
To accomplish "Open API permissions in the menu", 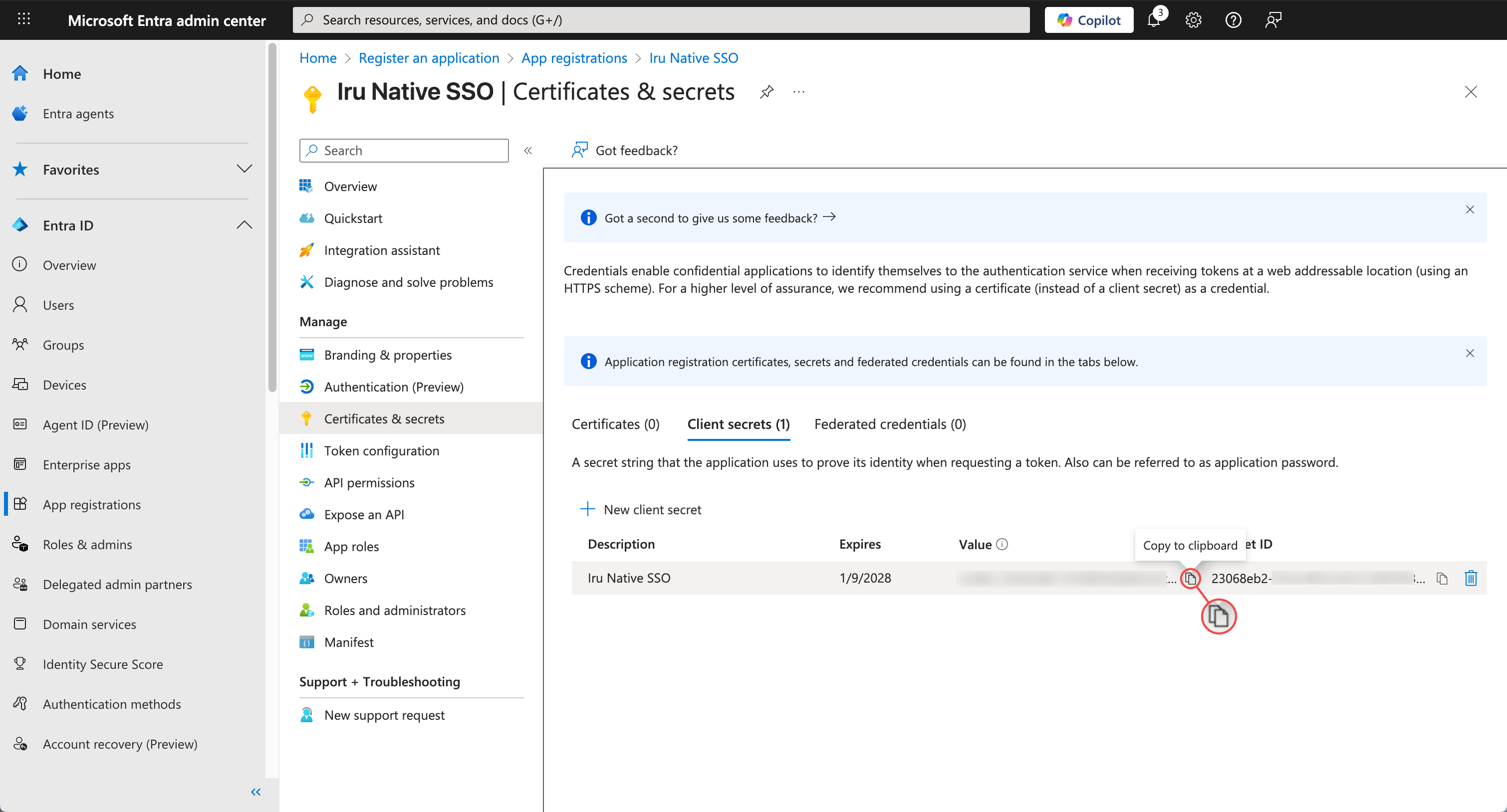I will [x=369, y=482].
